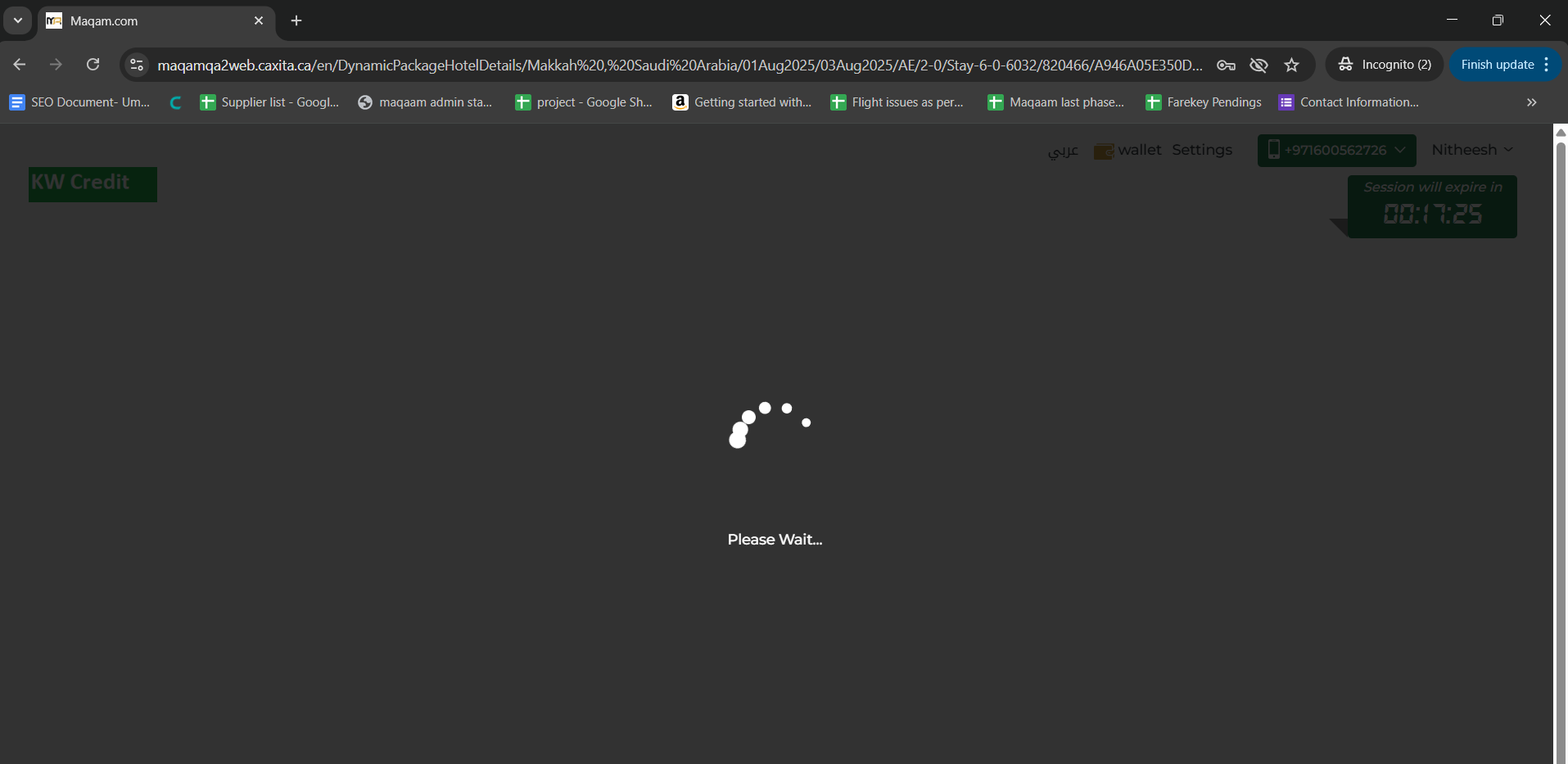Open the Supplier list bookmark

pyautogui.click(x=270, y=102)
